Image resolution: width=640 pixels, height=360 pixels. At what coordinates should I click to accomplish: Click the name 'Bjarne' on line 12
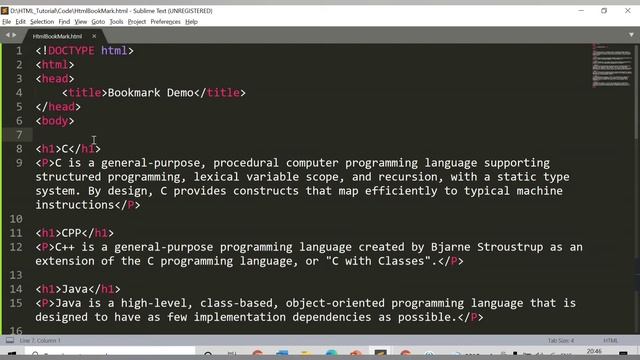pyautogui.click(x=451, y=247)
